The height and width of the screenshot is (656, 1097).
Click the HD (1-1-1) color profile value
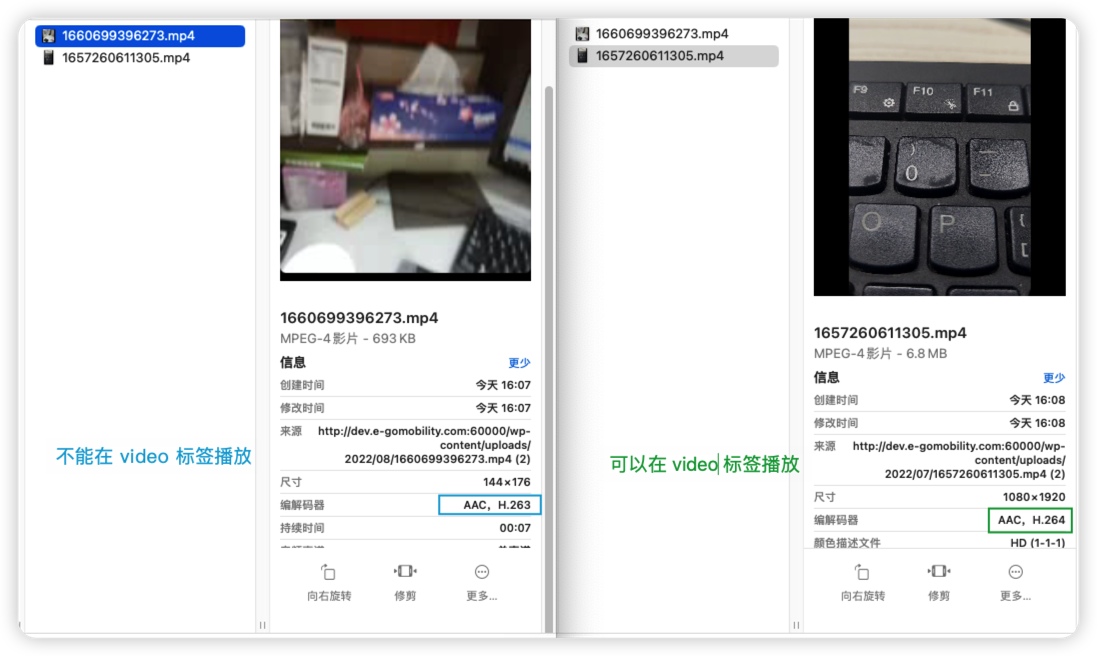coord(1038,543)
